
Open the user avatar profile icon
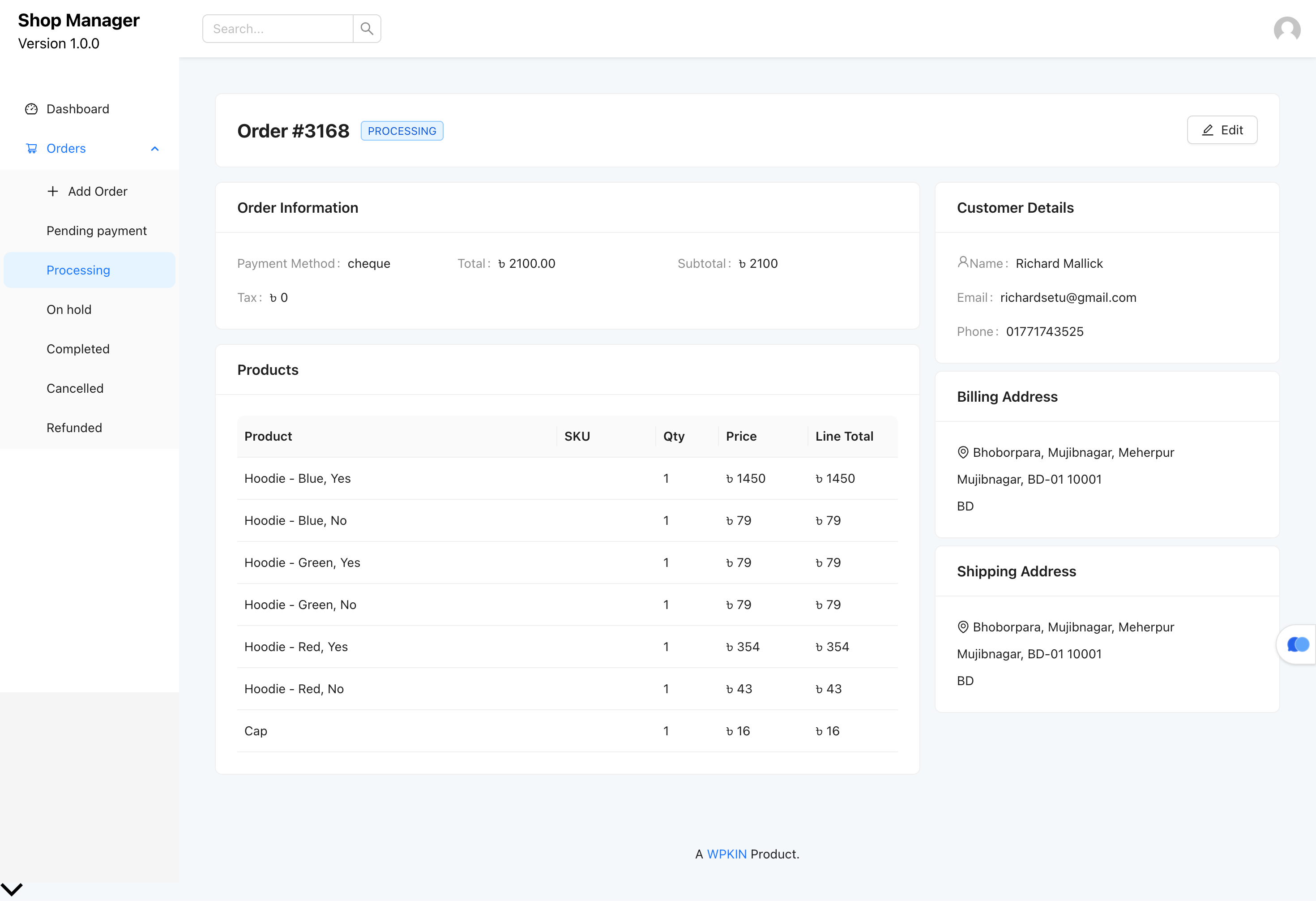1287,29
